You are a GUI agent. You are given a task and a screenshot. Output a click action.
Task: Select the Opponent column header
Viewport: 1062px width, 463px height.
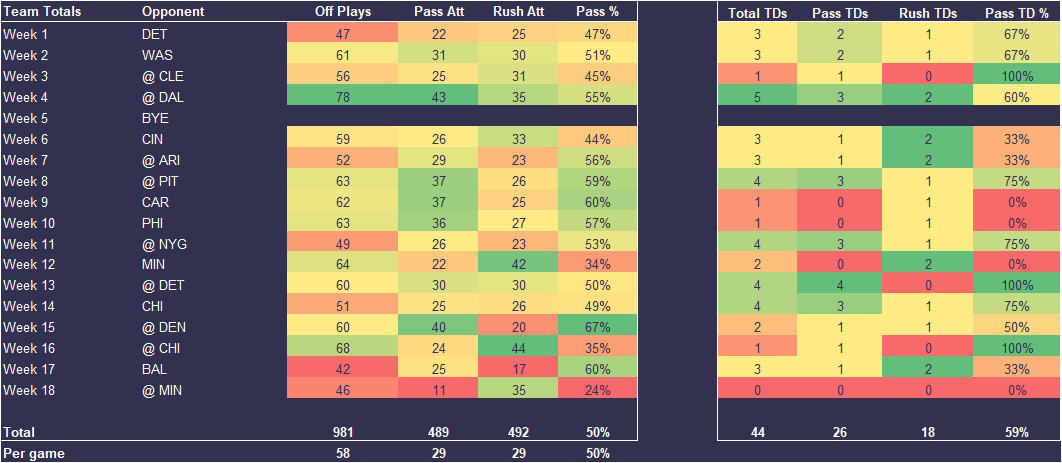[173, 12]
